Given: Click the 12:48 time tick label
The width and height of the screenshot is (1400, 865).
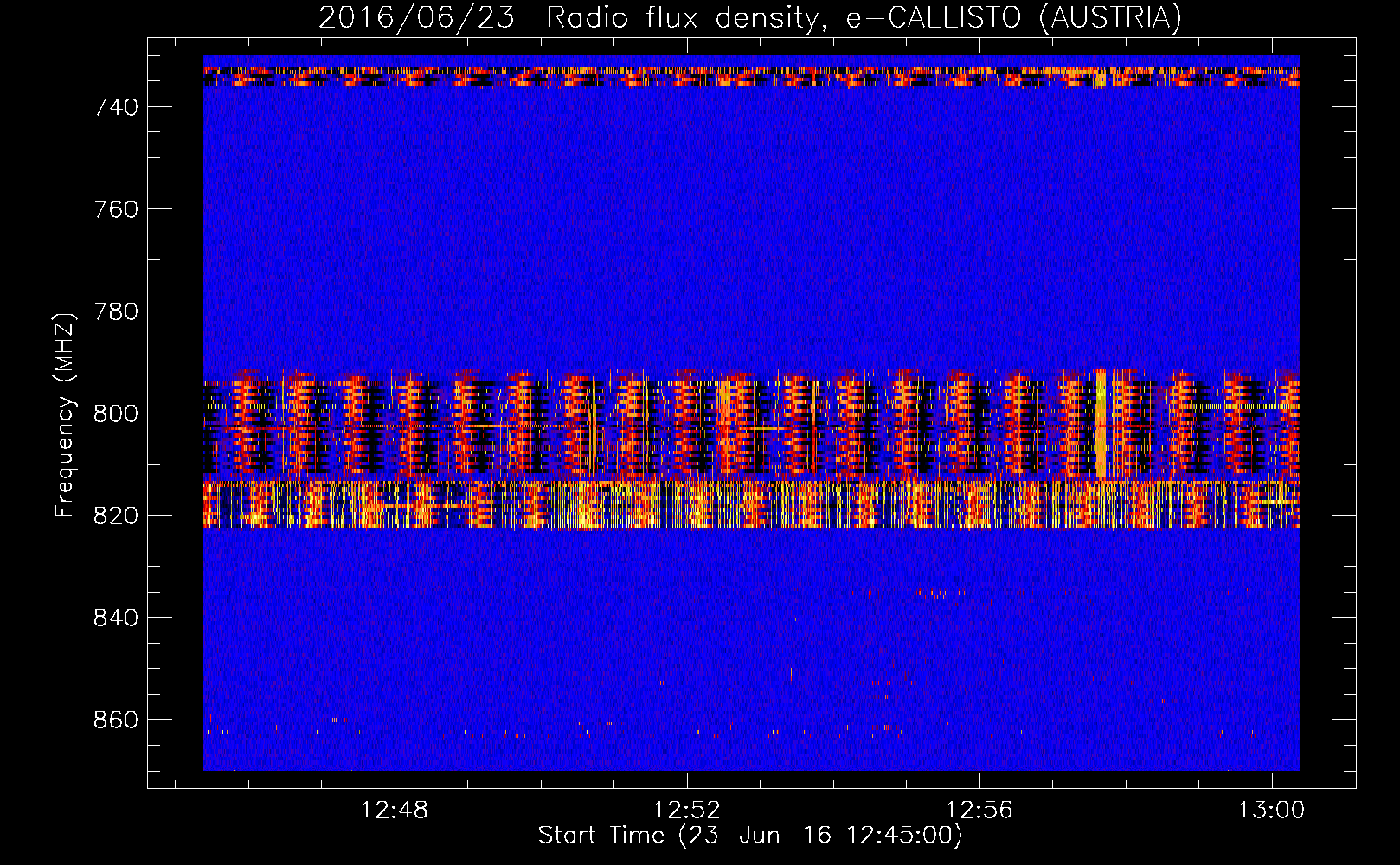Looking at the screenshot, I should [395, 811].
